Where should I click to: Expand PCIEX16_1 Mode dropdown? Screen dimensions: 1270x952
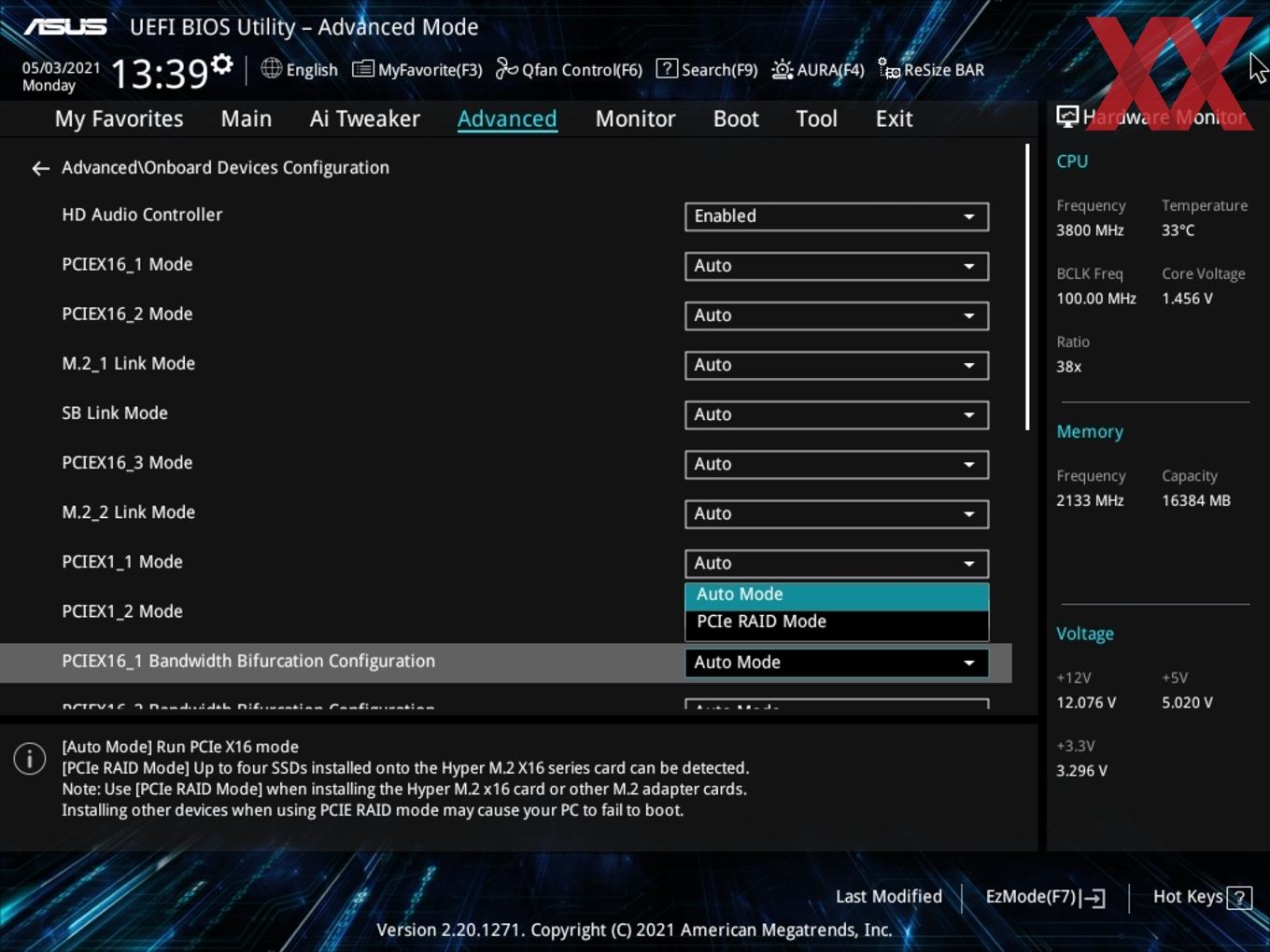[x=837, y=266]
